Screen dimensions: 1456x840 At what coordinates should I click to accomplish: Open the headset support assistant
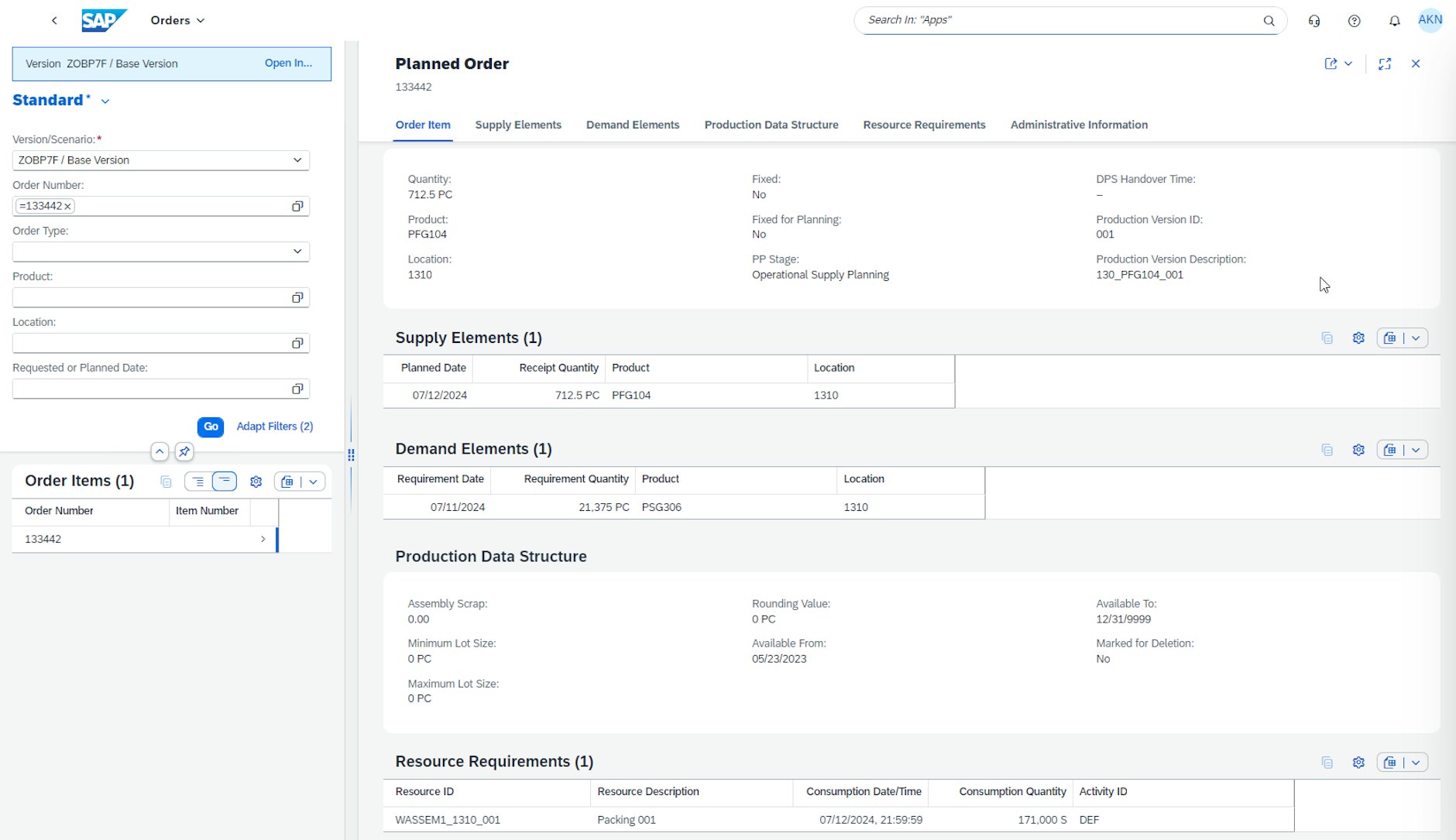pos(1315,20)
